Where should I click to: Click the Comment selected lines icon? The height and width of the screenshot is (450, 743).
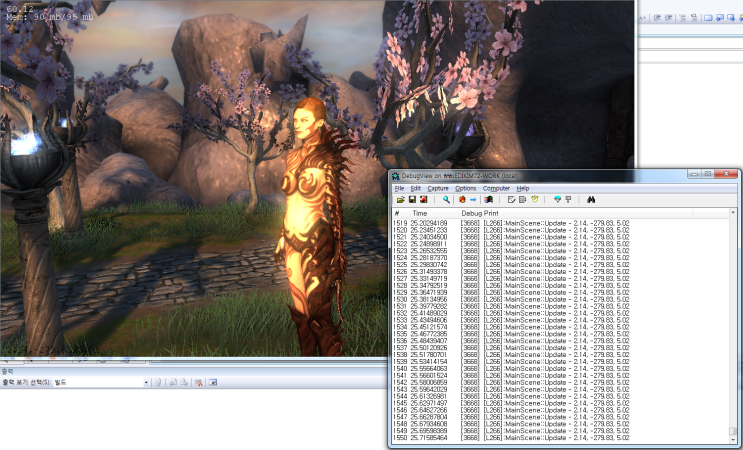[683, 18]
